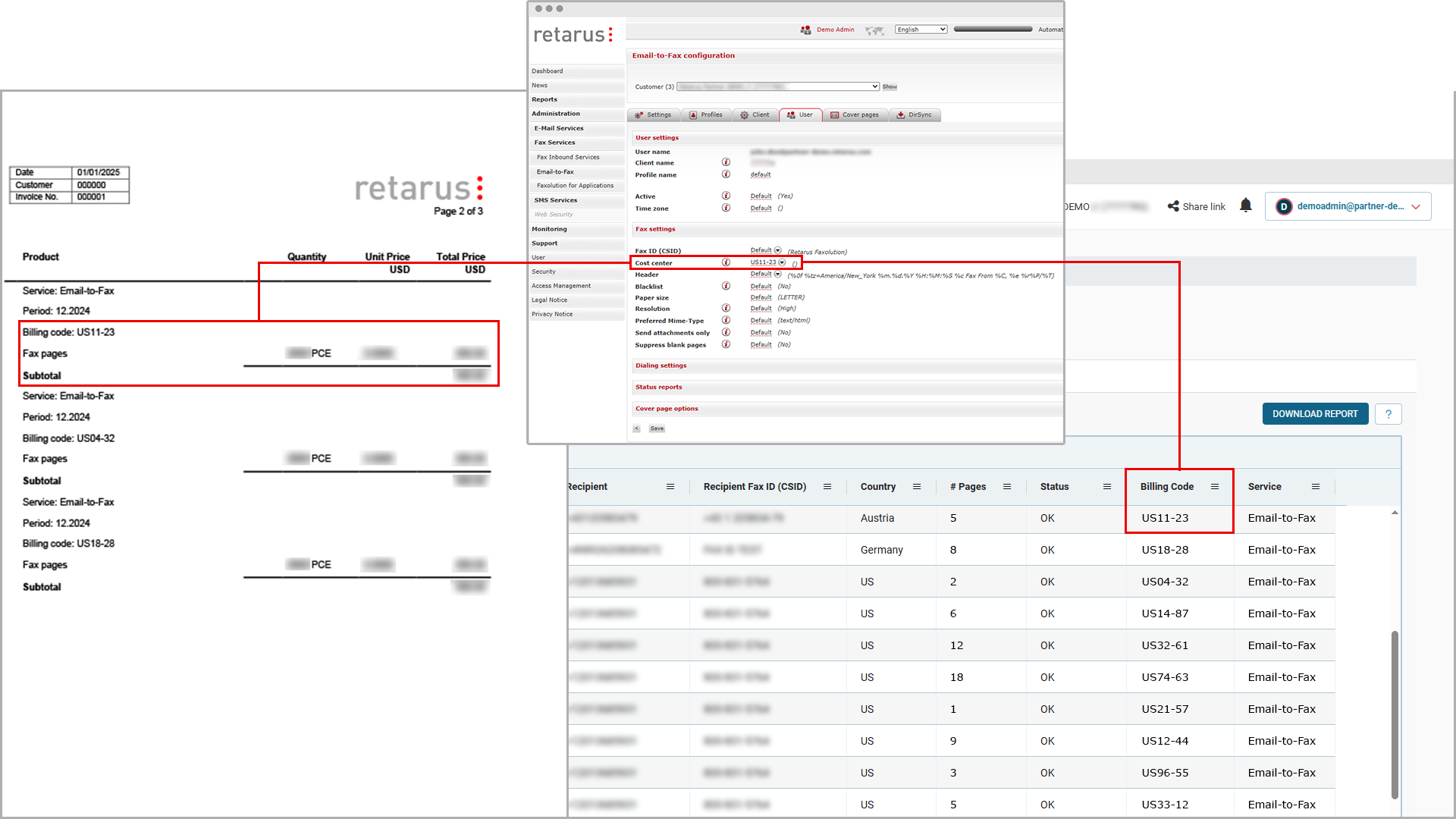Click the info icon next to Cost center

click(x=726, y=262)
